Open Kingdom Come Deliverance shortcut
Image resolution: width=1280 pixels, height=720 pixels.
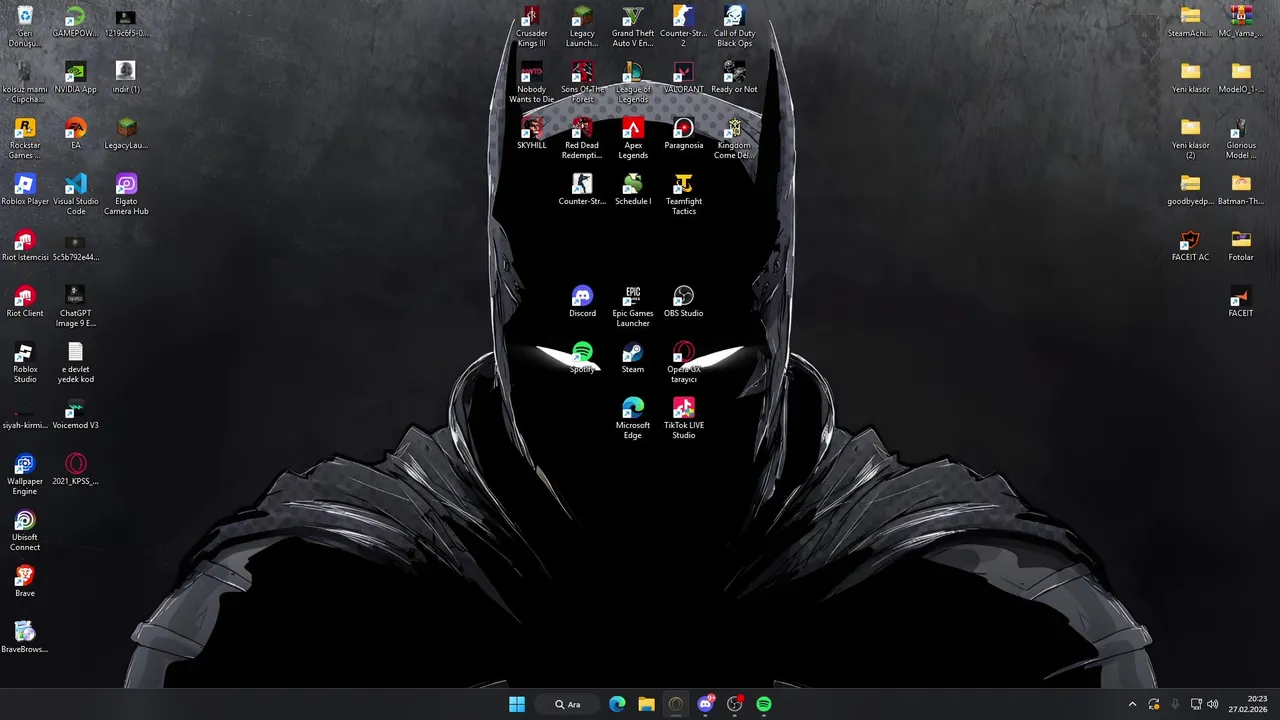[734, 139]
